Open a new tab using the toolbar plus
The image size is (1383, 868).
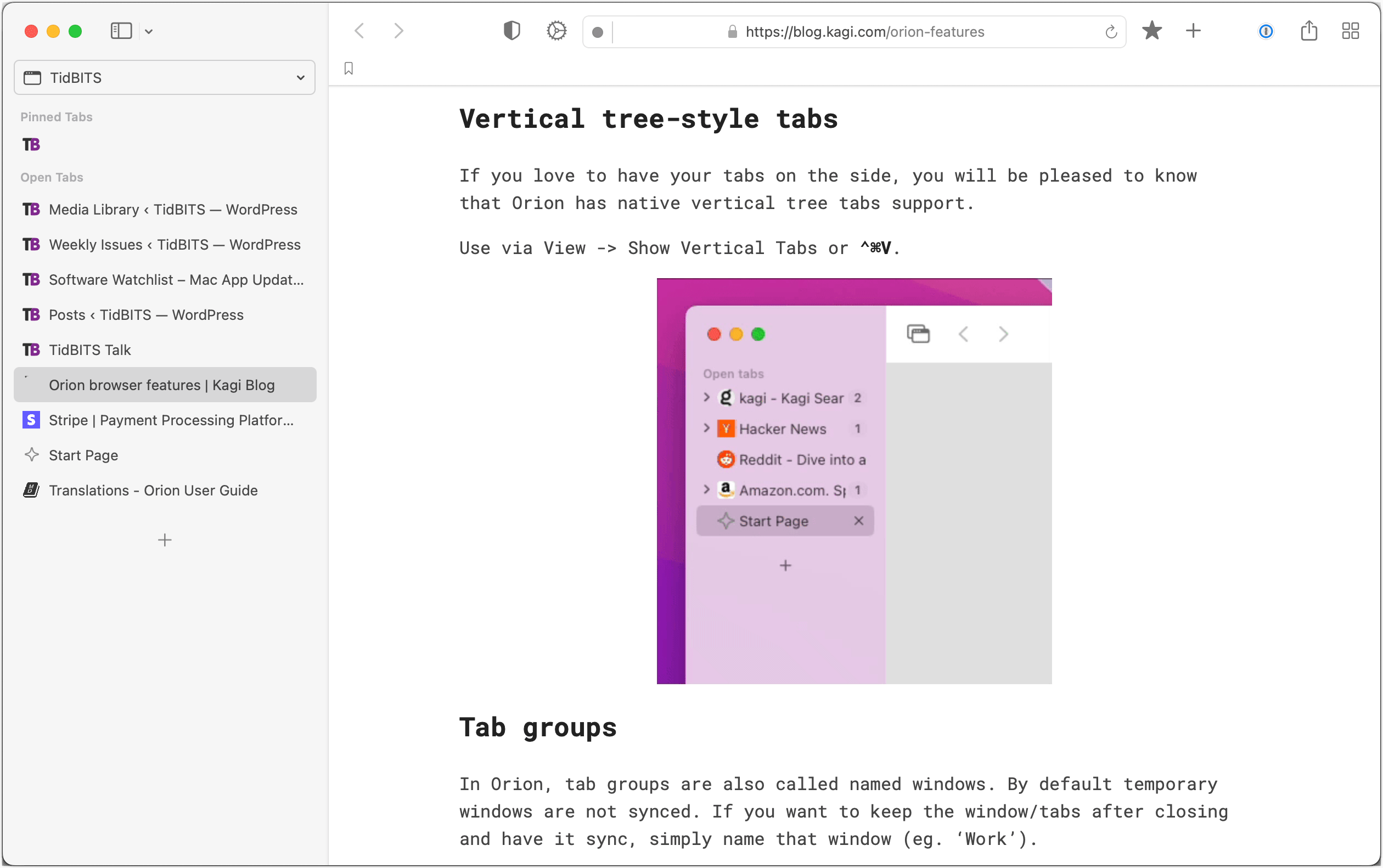(1193, 32)
